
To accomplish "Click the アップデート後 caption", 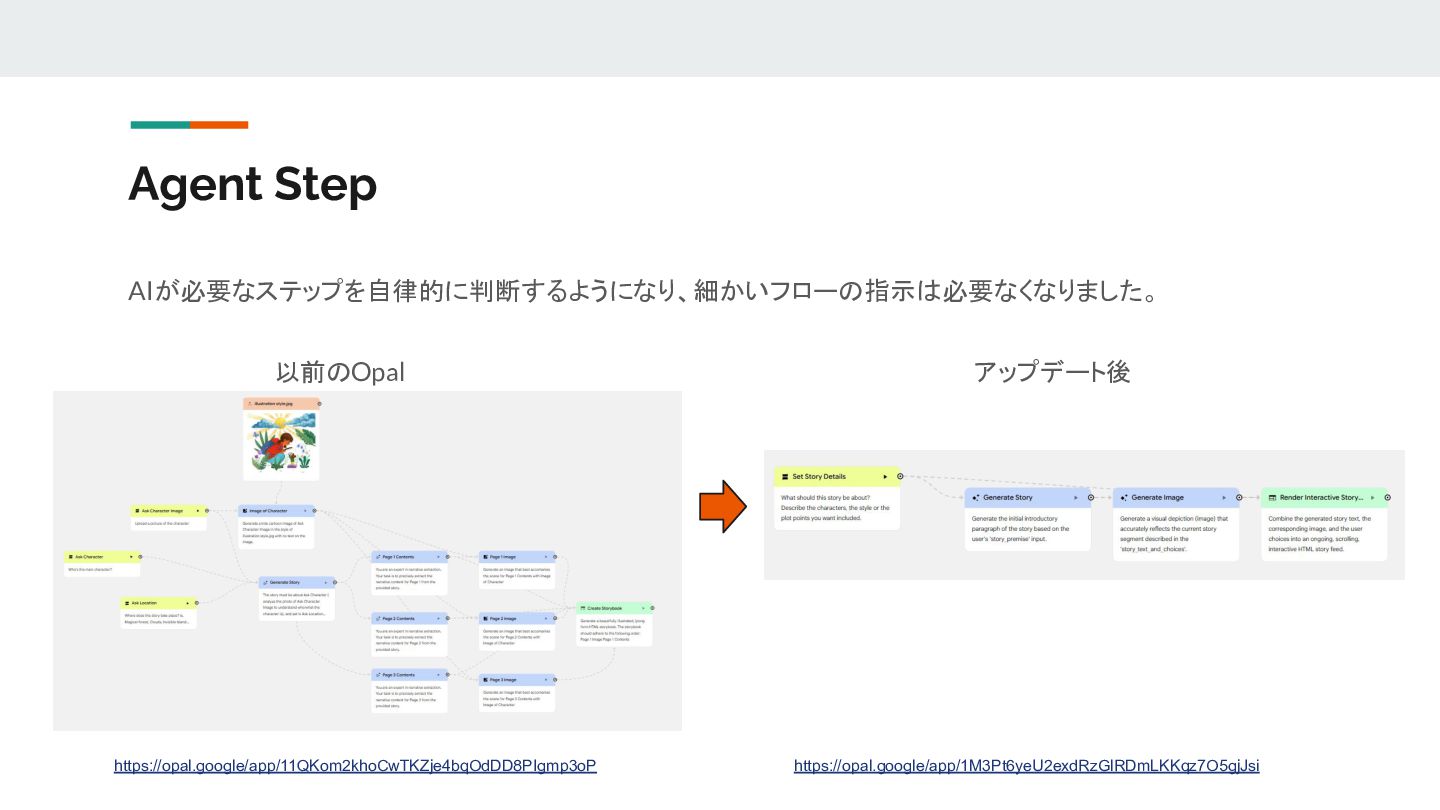I will pyautogui.click(x=1052, y=372).
